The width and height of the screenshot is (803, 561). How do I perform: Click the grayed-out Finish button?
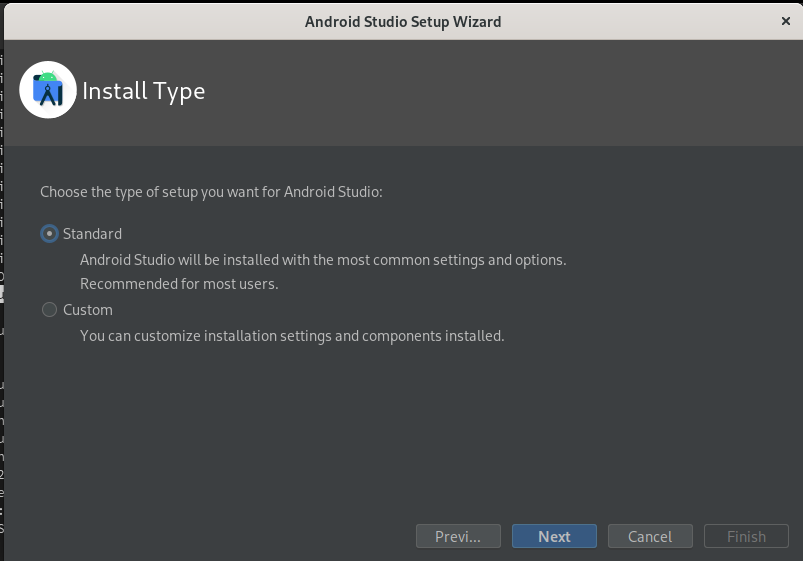(x=746, y=536)
